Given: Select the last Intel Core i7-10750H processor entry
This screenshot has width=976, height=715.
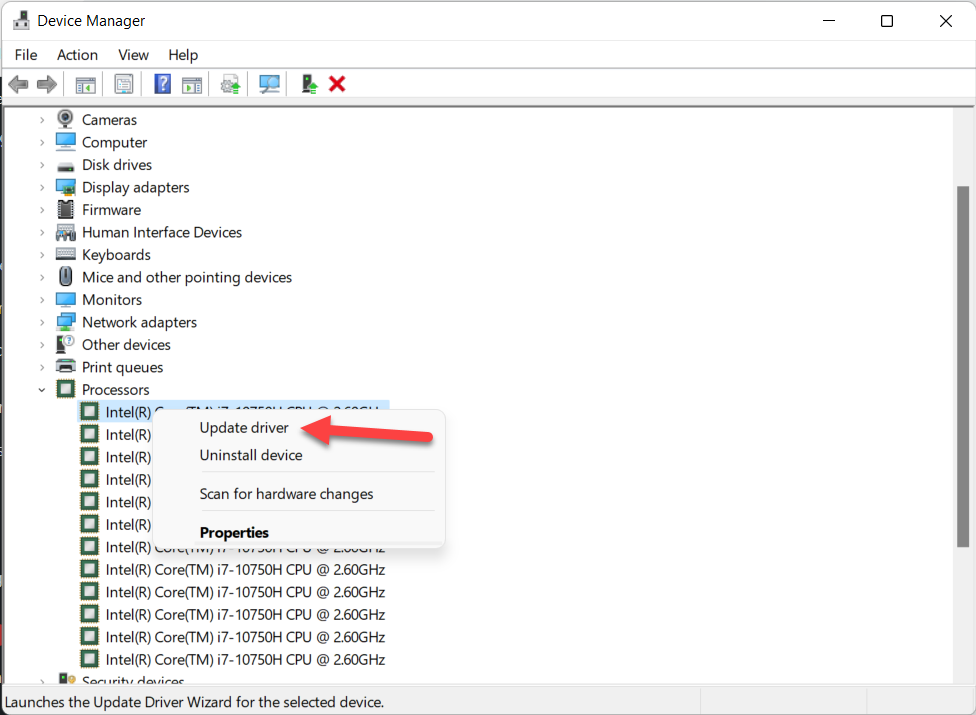Looking at the screenshot, I should pyautogui.click(x=245, y=660).
